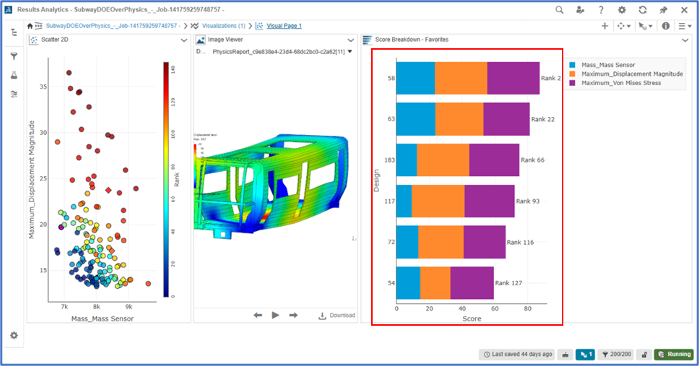The width and height of the screenshot is (700, 366).
Task: Click the Score axis label
Action: tap(472, 319)
